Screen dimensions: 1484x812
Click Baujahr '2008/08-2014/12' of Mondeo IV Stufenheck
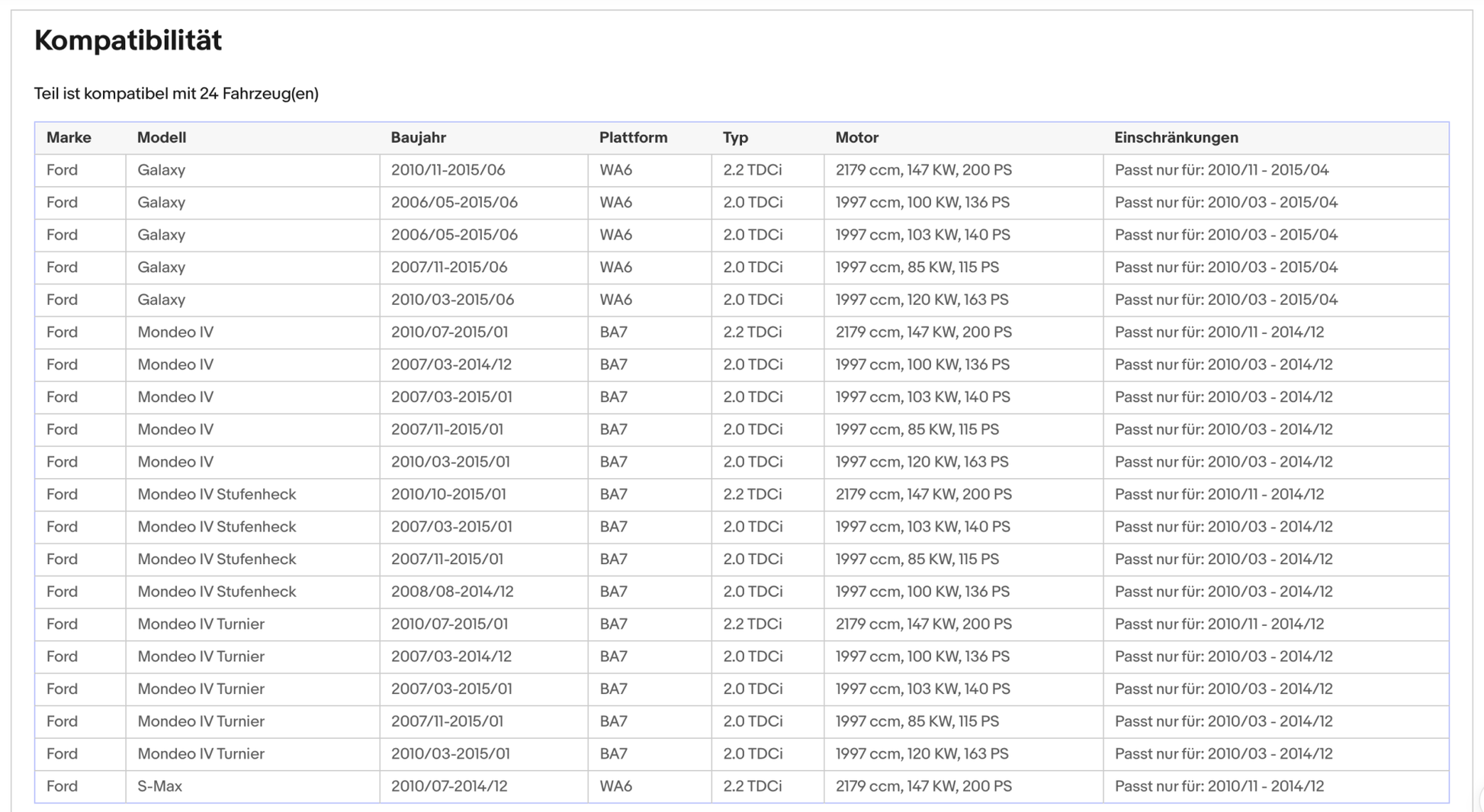[452, 592]
